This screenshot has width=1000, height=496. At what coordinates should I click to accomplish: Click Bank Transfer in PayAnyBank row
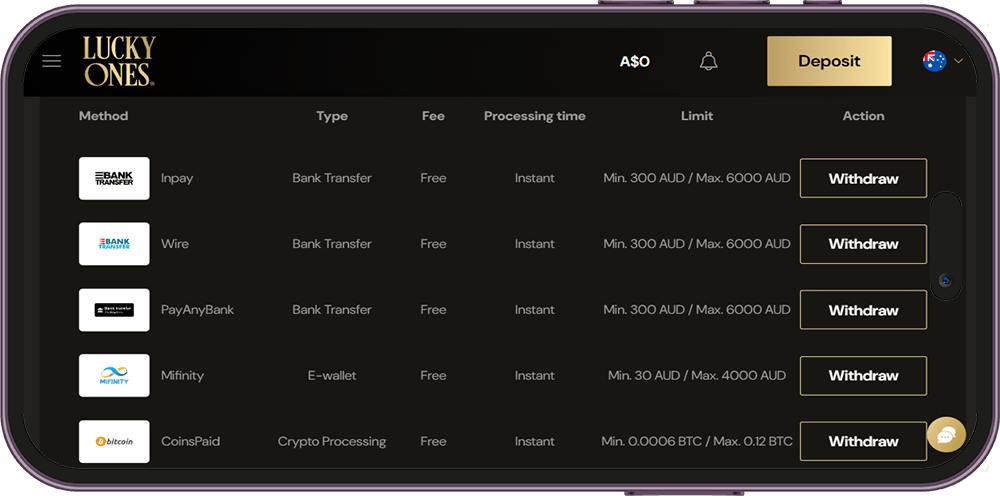[x=332, y=310]
